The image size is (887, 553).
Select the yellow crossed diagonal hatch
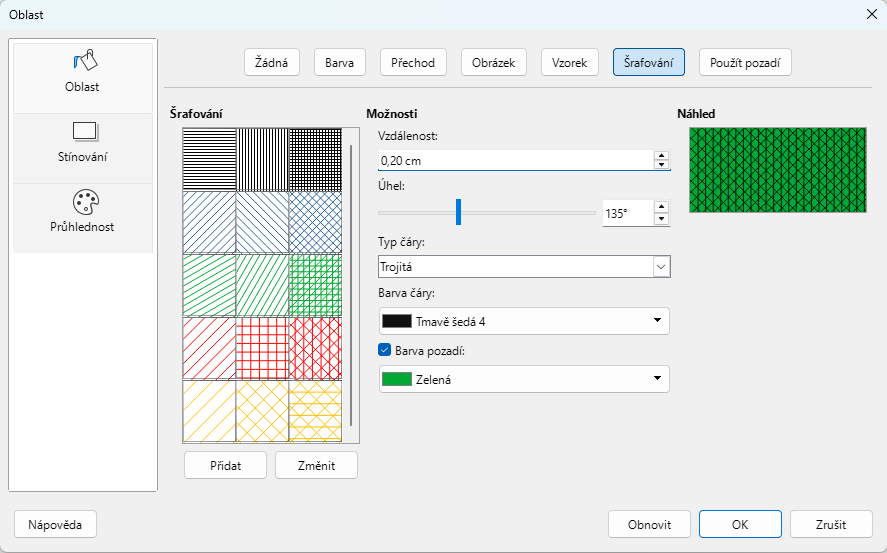(262, 411)
